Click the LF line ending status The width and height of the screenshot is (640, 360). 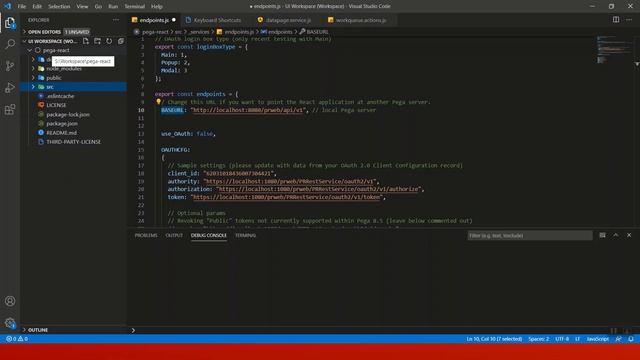[x=578, y=339]
